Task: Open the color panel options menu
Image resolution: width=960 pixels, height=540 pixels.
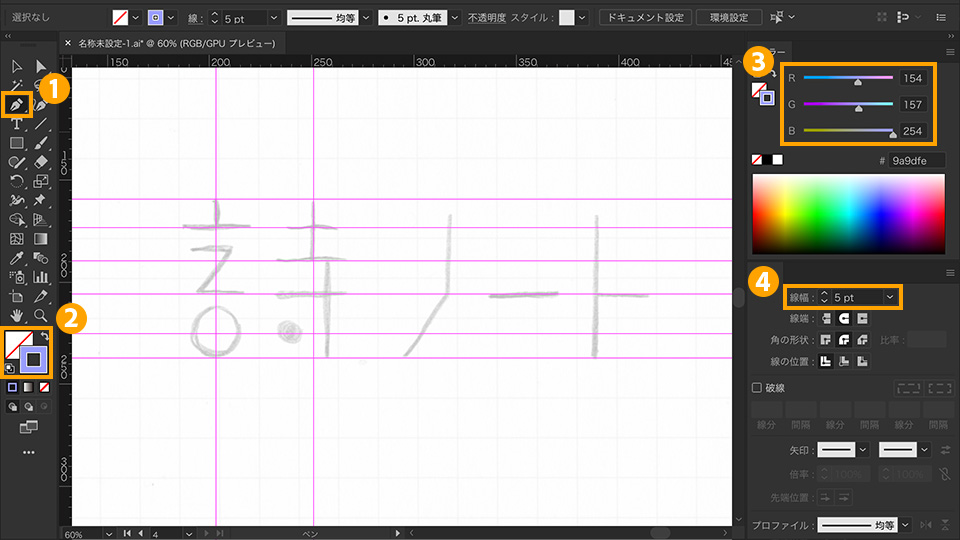Action: [x=950, y=53]
